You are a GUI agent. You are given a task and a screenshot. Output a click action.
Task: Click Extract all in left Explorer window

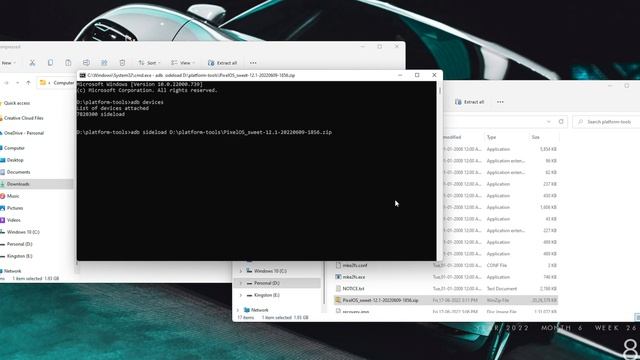tap(222, 63)
